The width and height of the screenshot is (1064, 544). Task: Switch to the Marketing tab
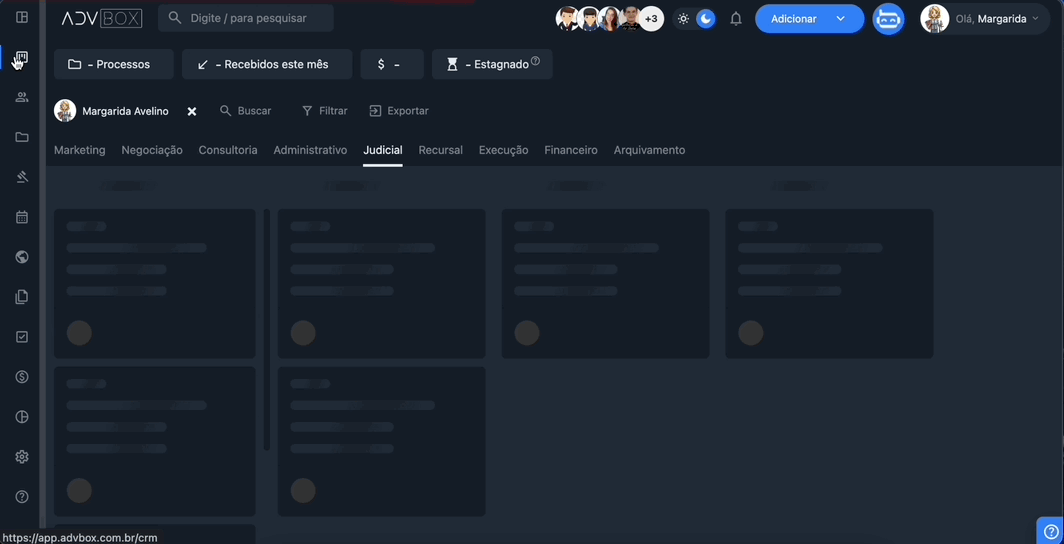click(x=79, y=150)
